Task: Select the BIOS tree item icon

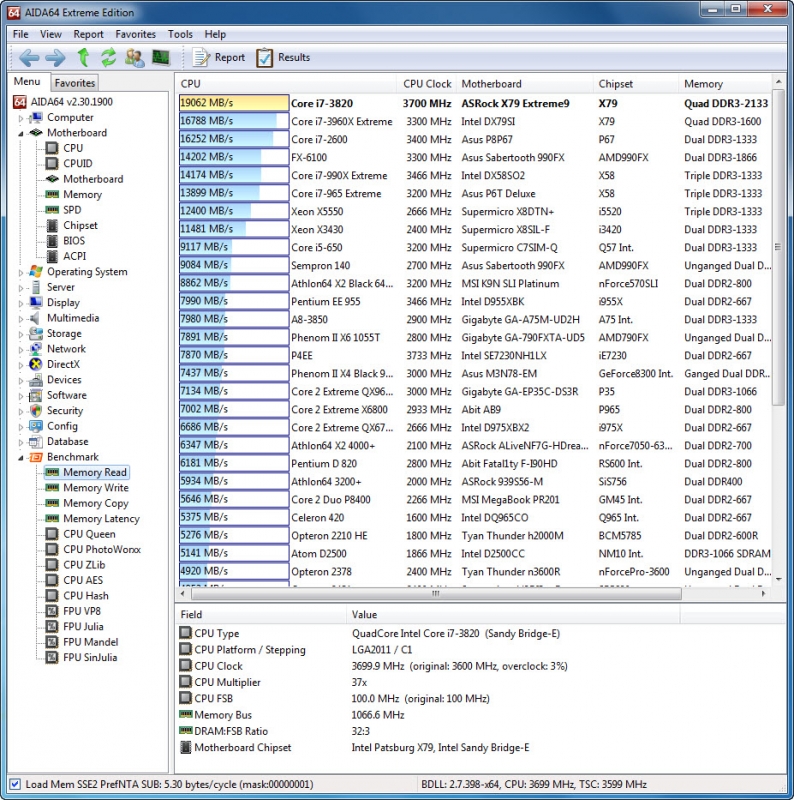Action: pyautogui.click(x=52, y=240)
